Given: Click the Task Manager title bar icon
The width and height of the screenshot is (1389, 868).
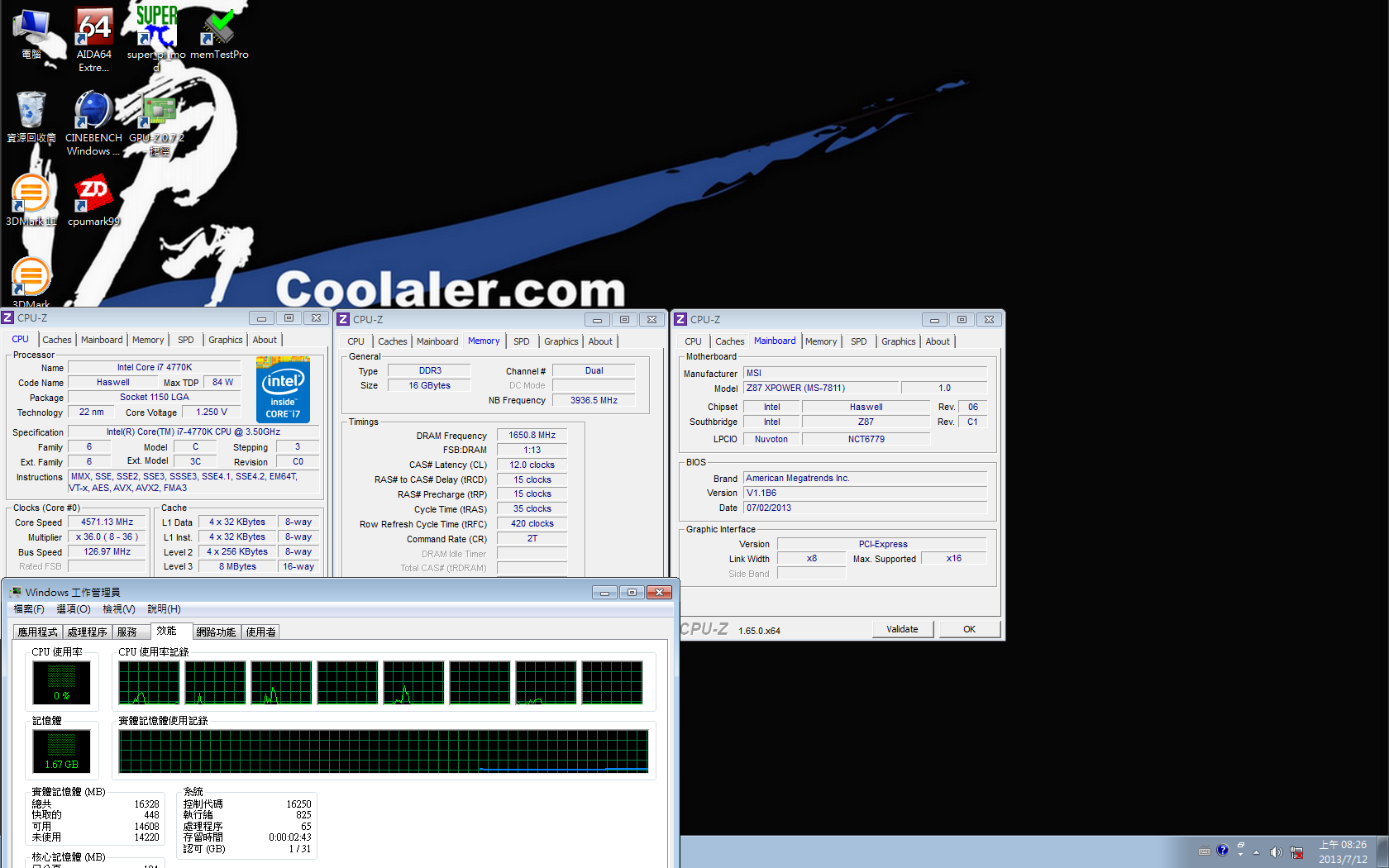Looking at the screenshot, I should (16, 592).
